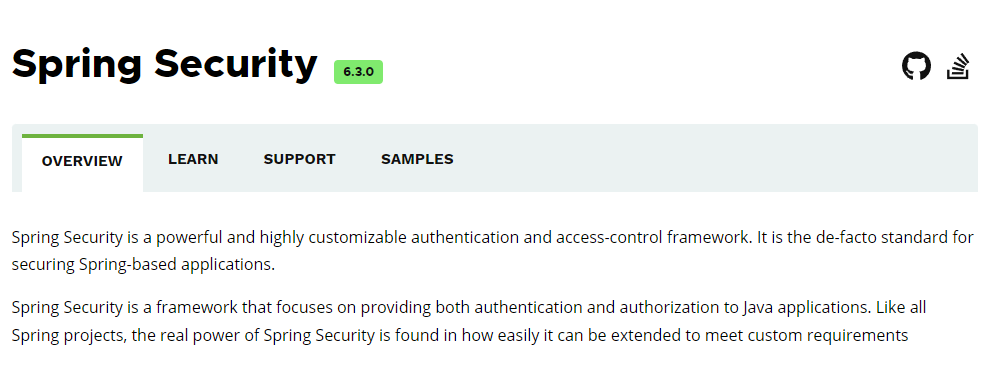Click the "Spring projects" phrase
This screenshot has height=373, width=1004.
pyautogui.click(x=69, y=336)
